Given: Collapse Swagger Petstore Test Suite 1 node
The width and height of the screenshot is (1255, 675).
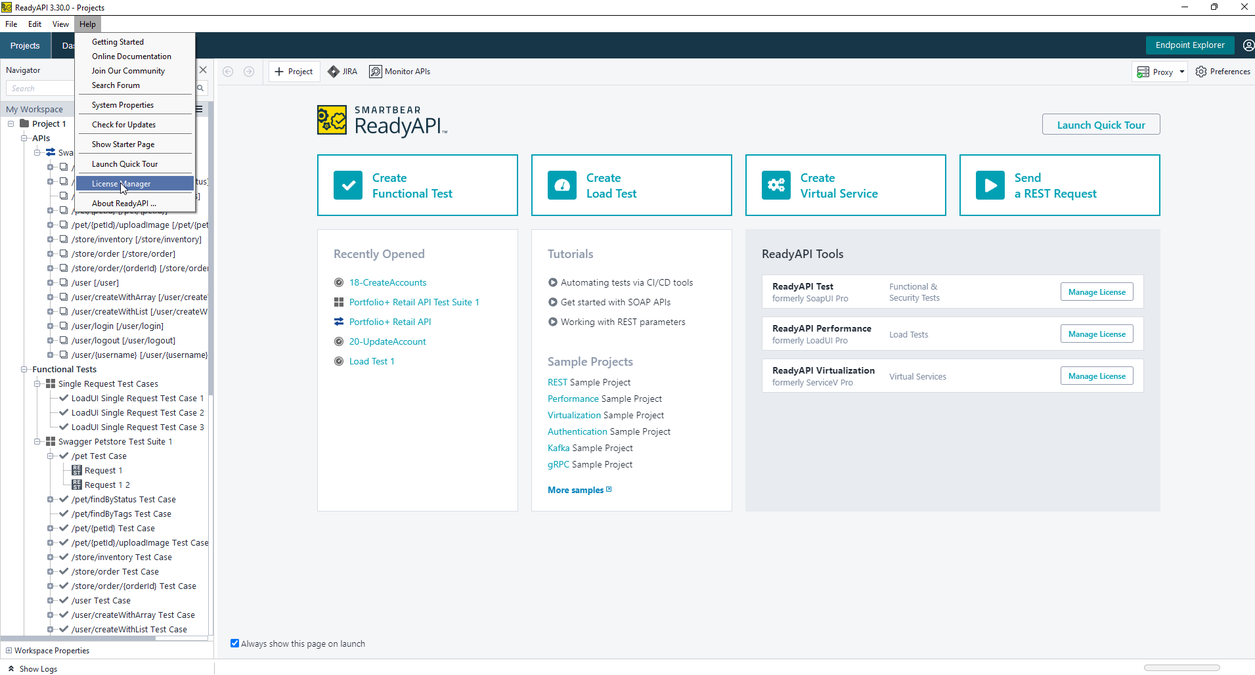Looking at the screenshot, I should coord(38,441).
